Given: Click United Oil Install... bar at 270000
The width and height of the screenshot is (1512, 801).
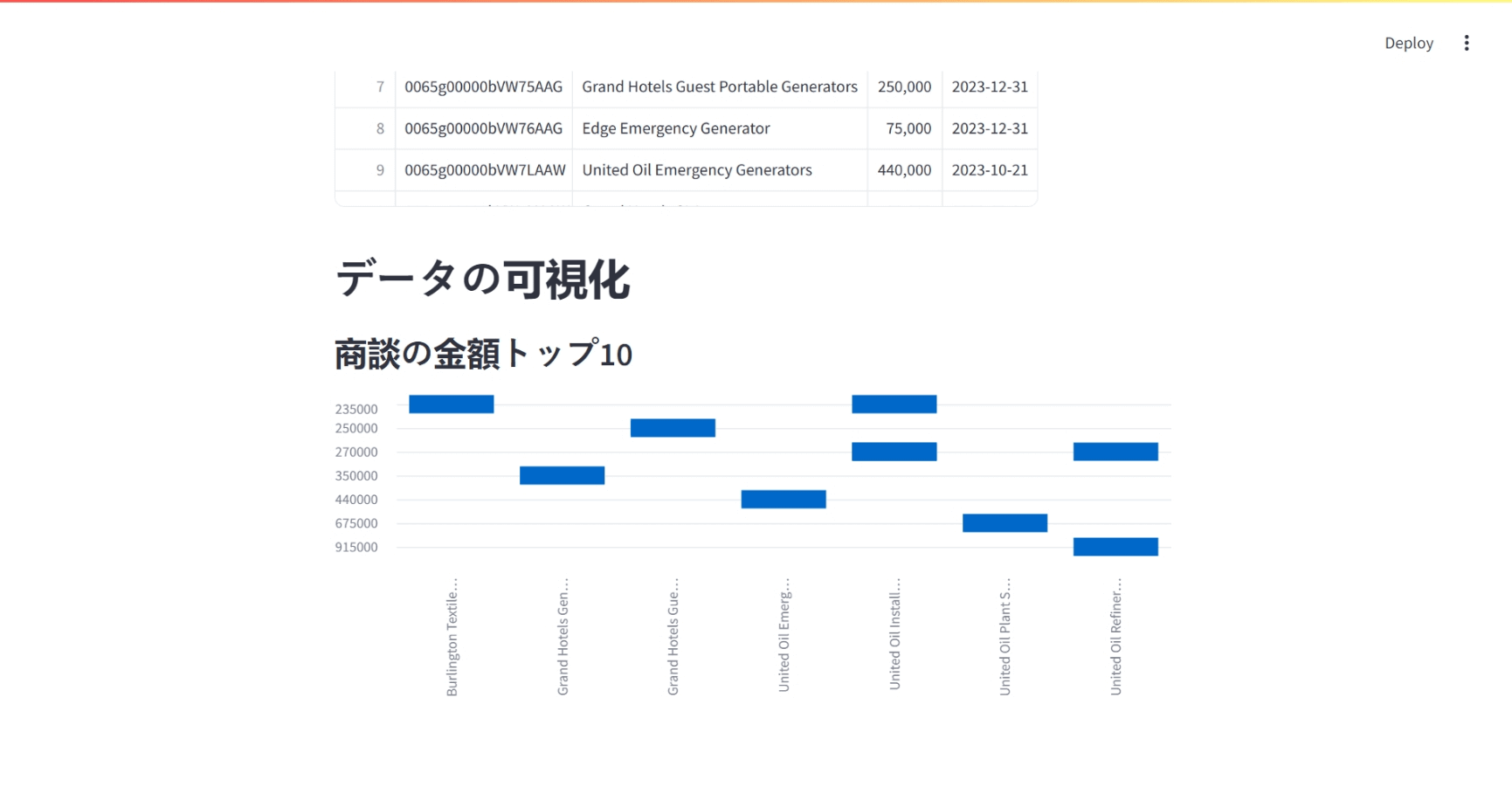Looking at the screenshot, I should coord(894,452).
